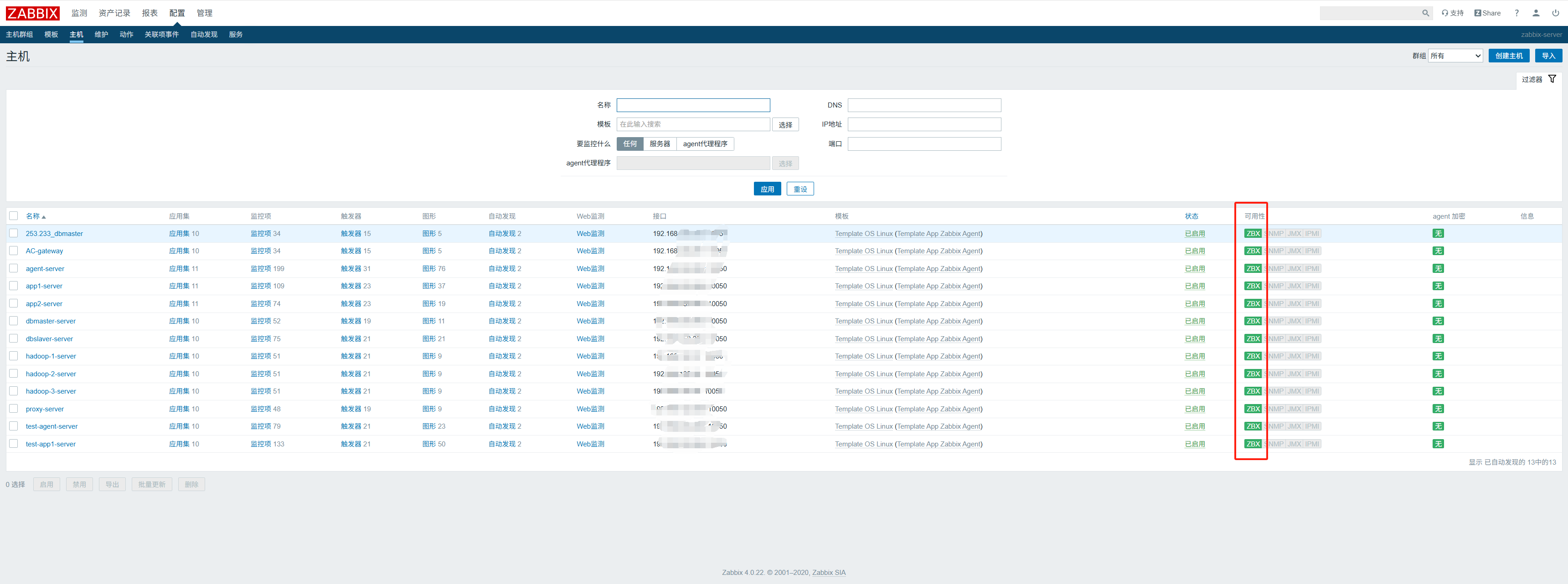This screenshot has height=584, width=1568.
Task: Check the agent-server host checkbox
Action: (x=13, y=268)
